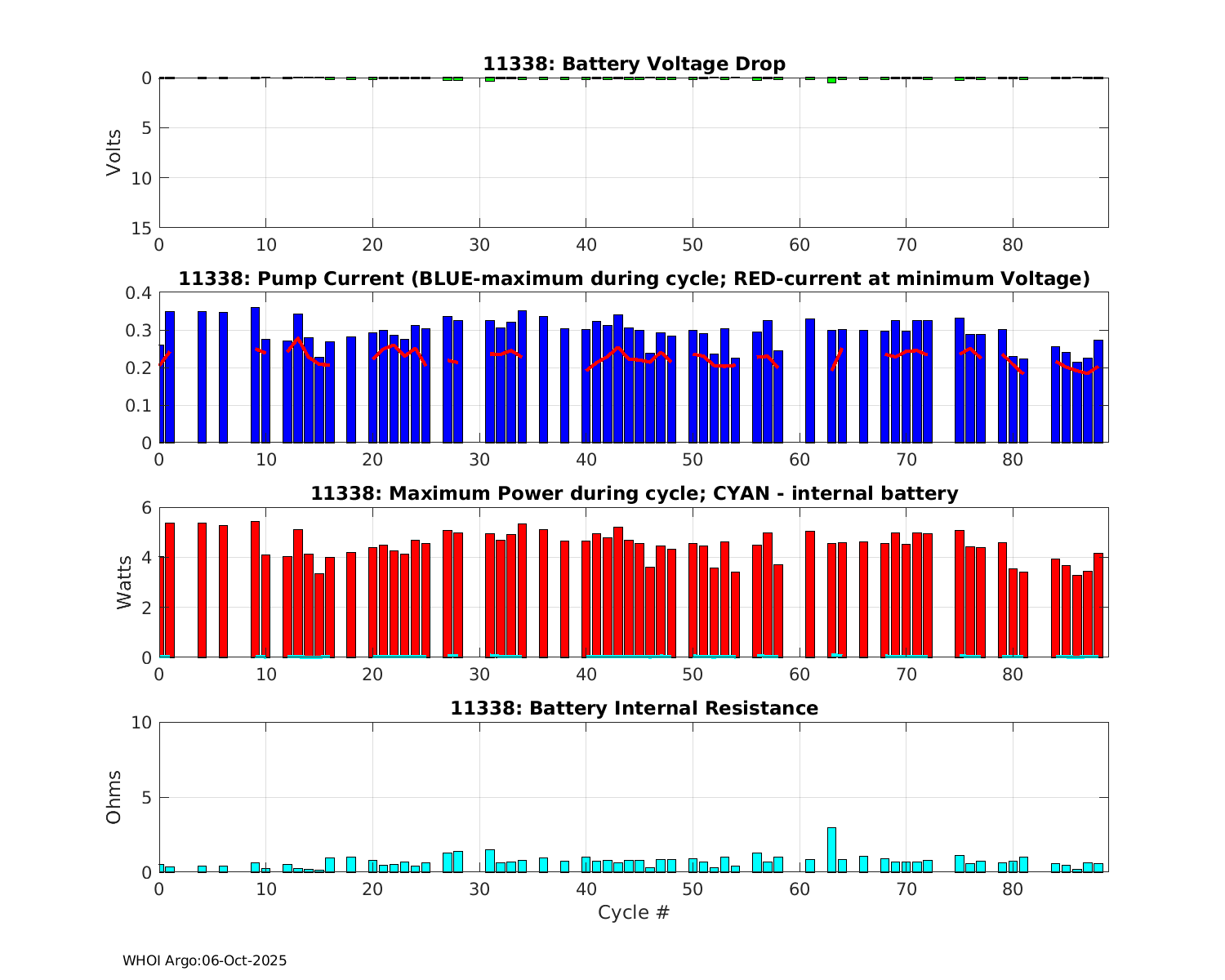This screenshot has width=1225, height=980.
Task: Click the 15 tick on Volts axis
Action: coord(142,228)
